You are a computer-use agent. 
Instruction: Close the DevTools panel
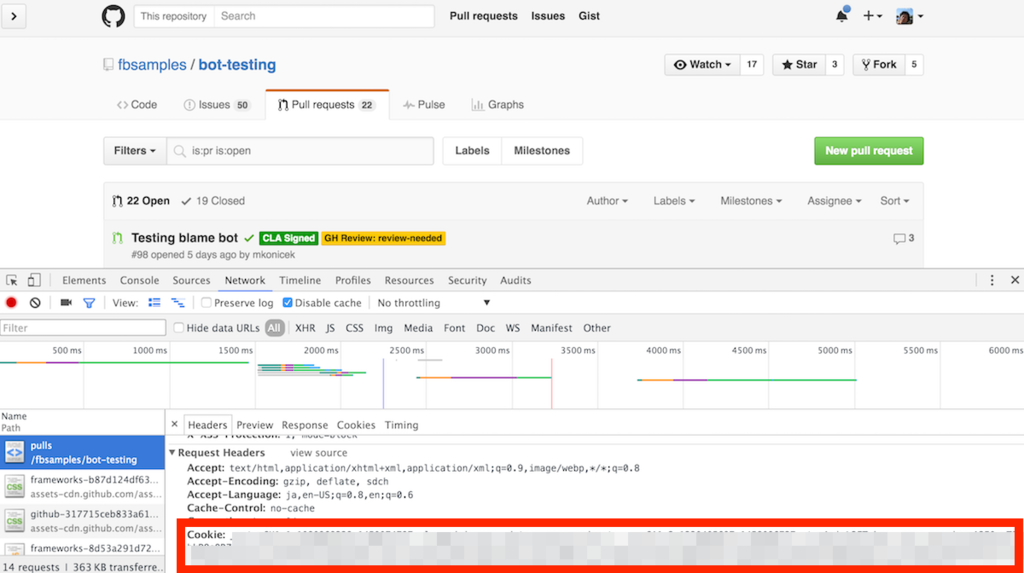pos(1015,280)
